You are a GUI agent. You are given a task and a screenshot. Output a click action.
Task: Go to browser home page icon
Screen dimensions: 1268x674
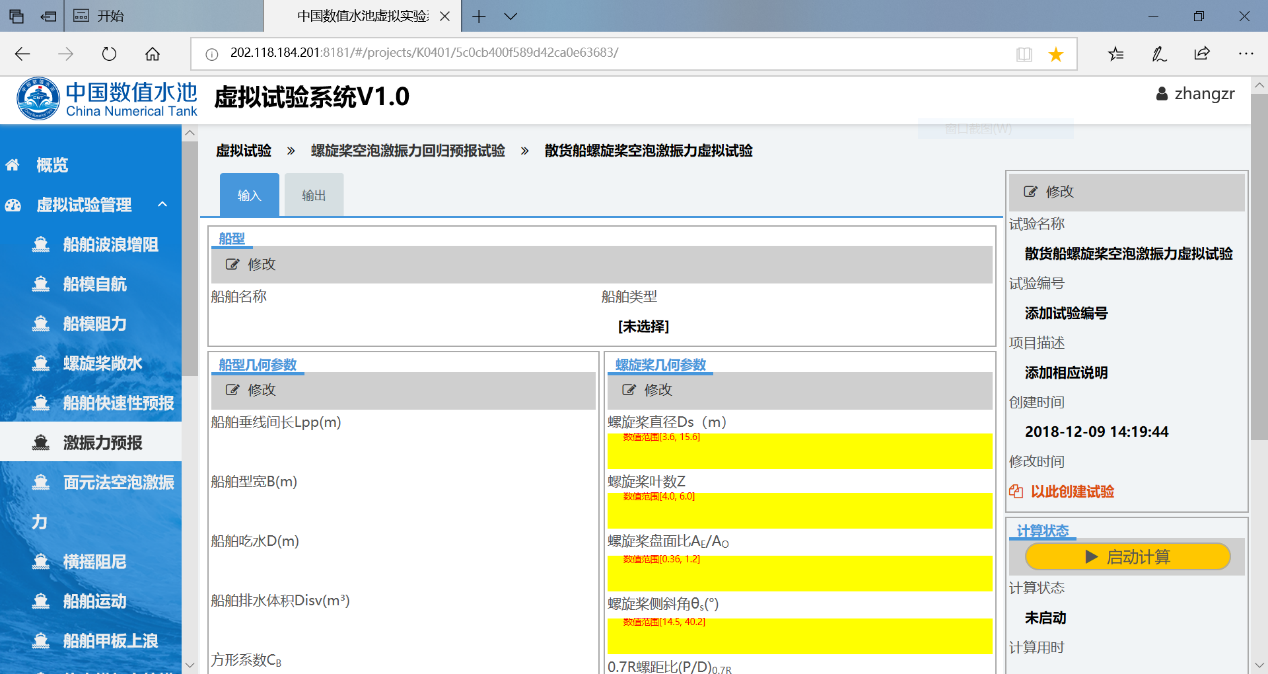(152, 54)
